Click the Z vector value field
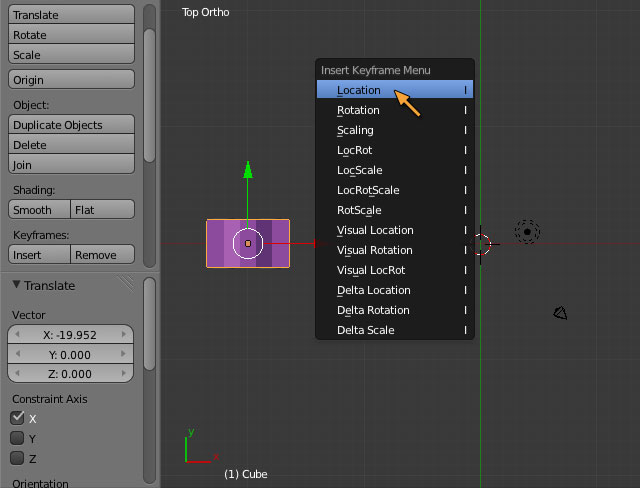The image size is (640, 488). click(70, 374)
